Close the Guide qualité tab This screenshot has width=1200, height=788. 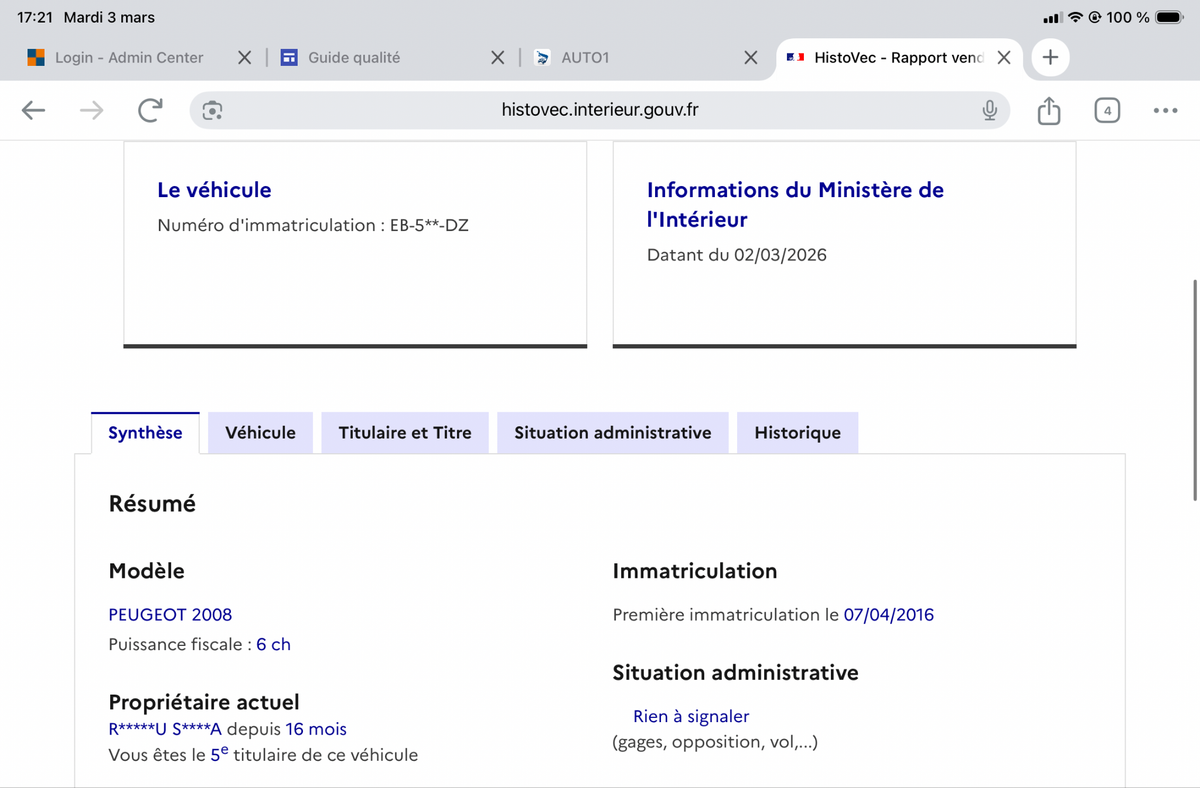pyautogui.click(x=497, y=58)
